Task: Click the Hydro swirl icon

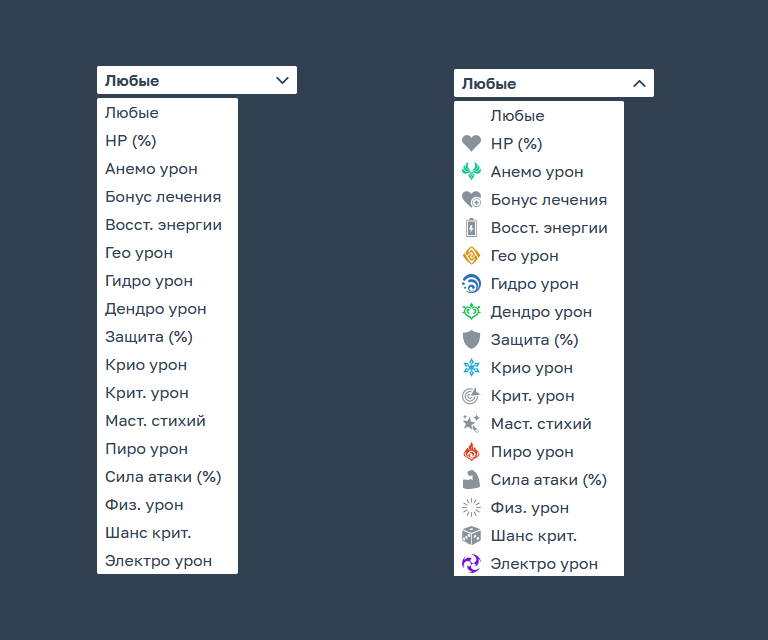Action: point(471,284)
